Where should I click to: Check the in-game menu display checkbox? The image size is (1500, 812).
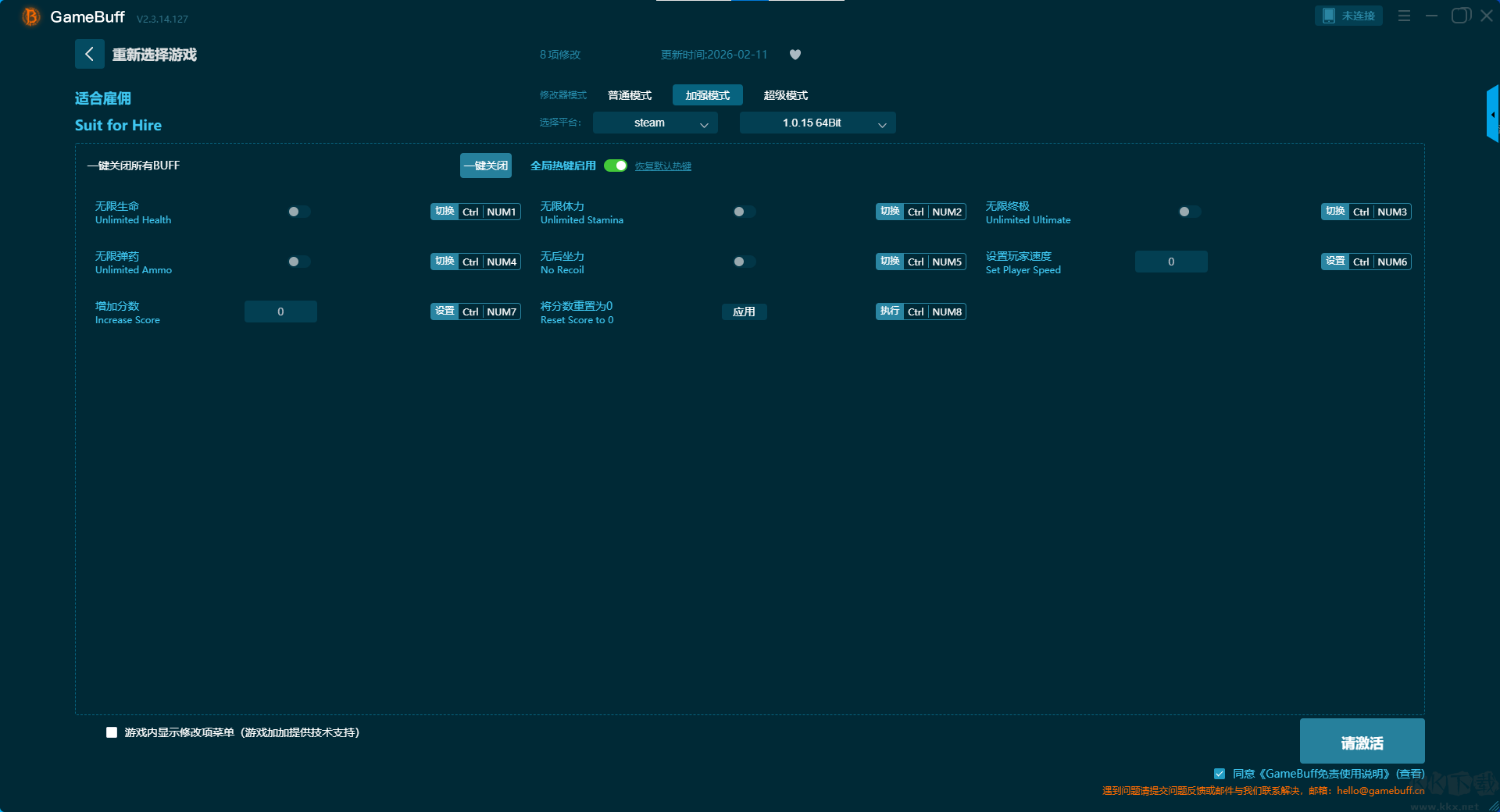click(x=112, y=732)
